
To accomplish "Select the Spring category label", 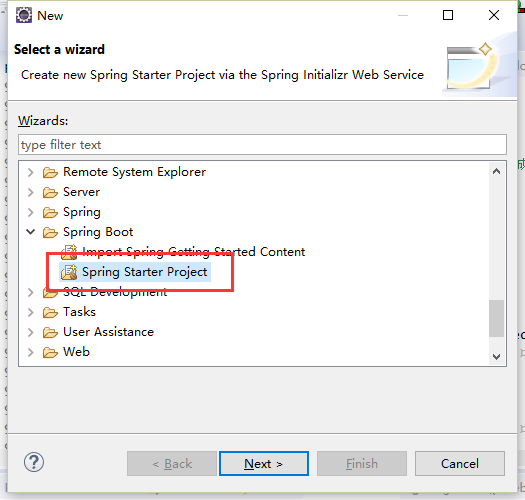I will (82, 212).
